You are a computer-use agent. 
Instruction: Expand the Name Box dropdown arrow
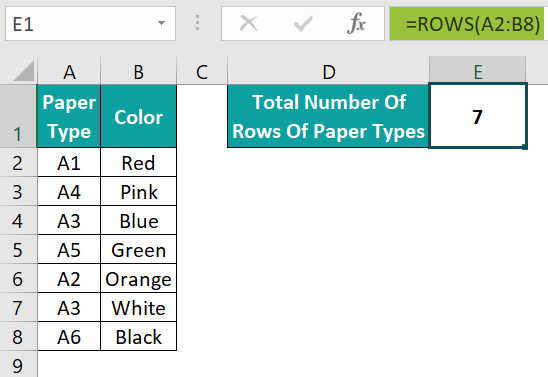pyautogui.click(x=161, y=23)
